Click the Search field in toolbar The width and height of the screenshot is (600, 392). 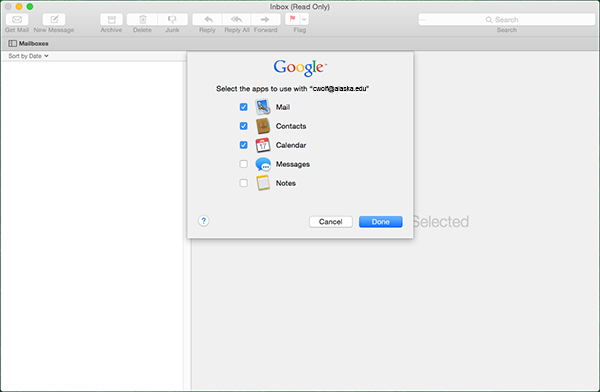507,20
